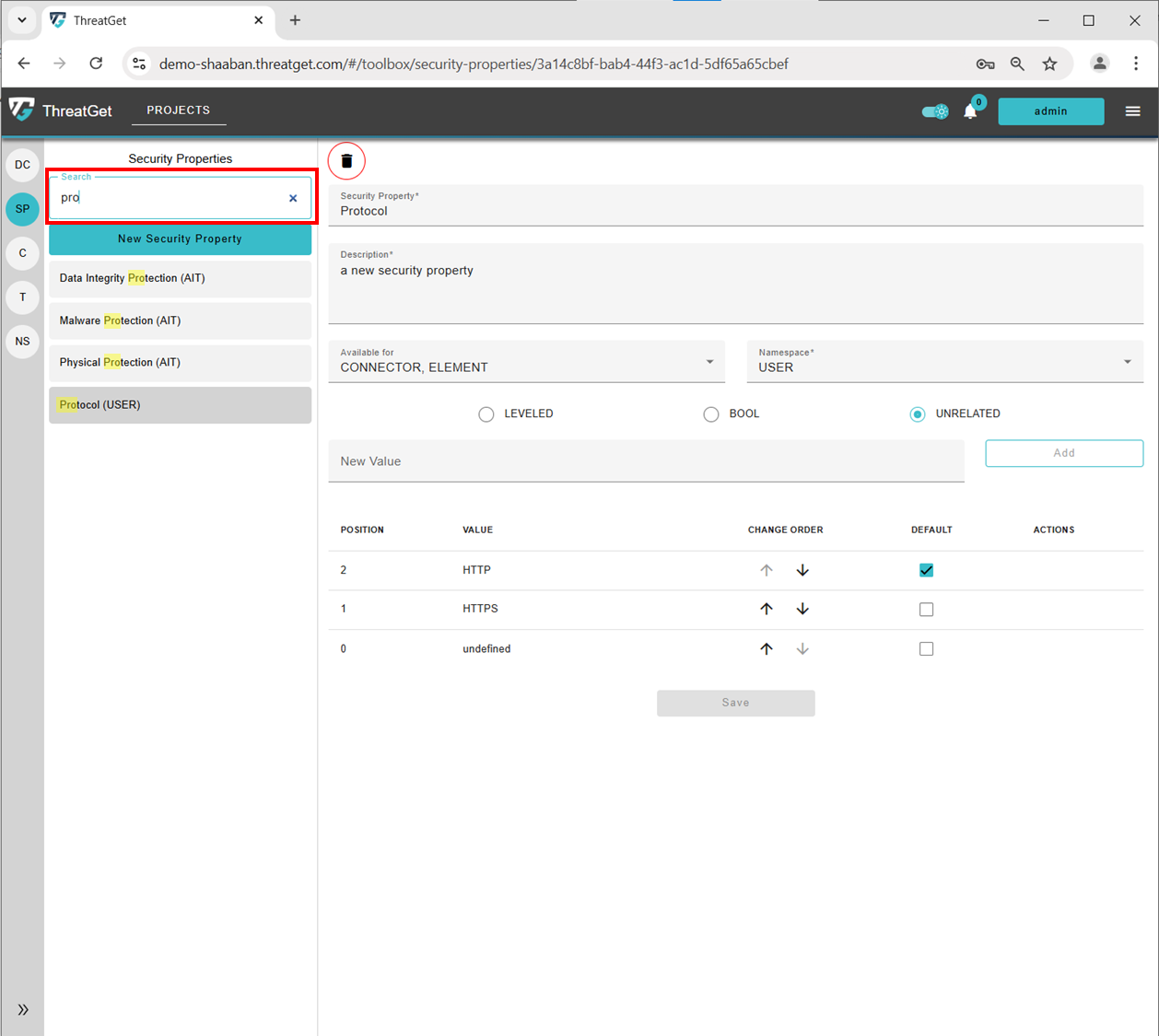Select the BOOL radio option
This screenshot has height=1036, width=1159.
click(711, 414)
